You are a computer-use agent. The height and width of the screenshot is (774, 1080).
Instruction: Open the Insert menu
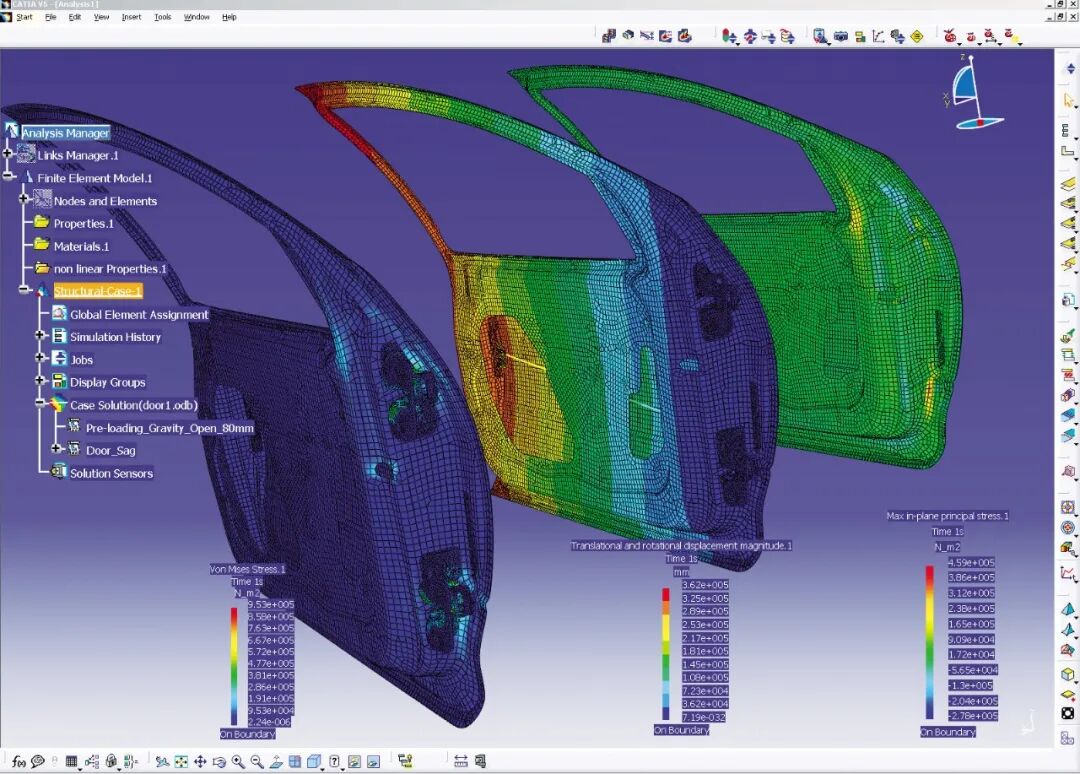131,17
